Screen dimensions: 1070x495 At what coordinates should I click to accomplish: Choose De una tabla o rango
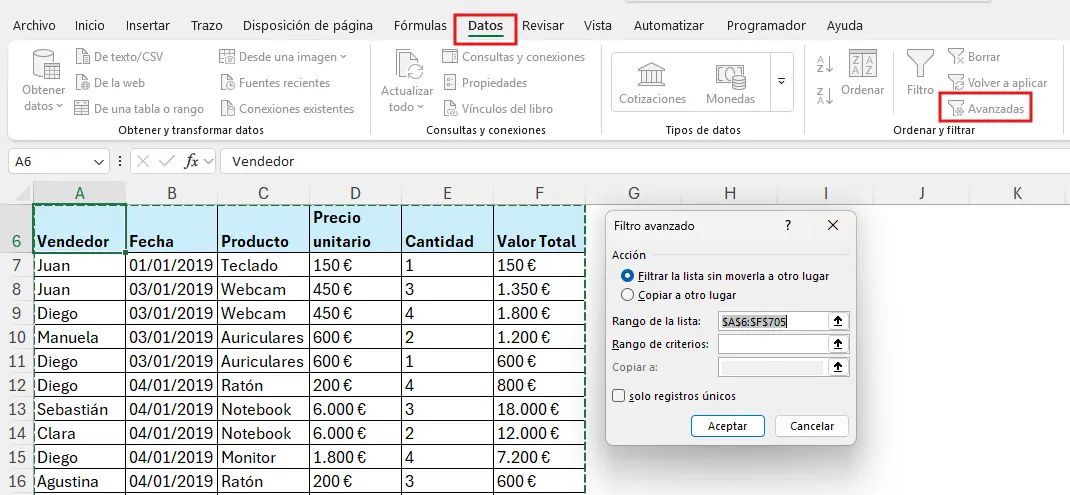pos(139,109)
